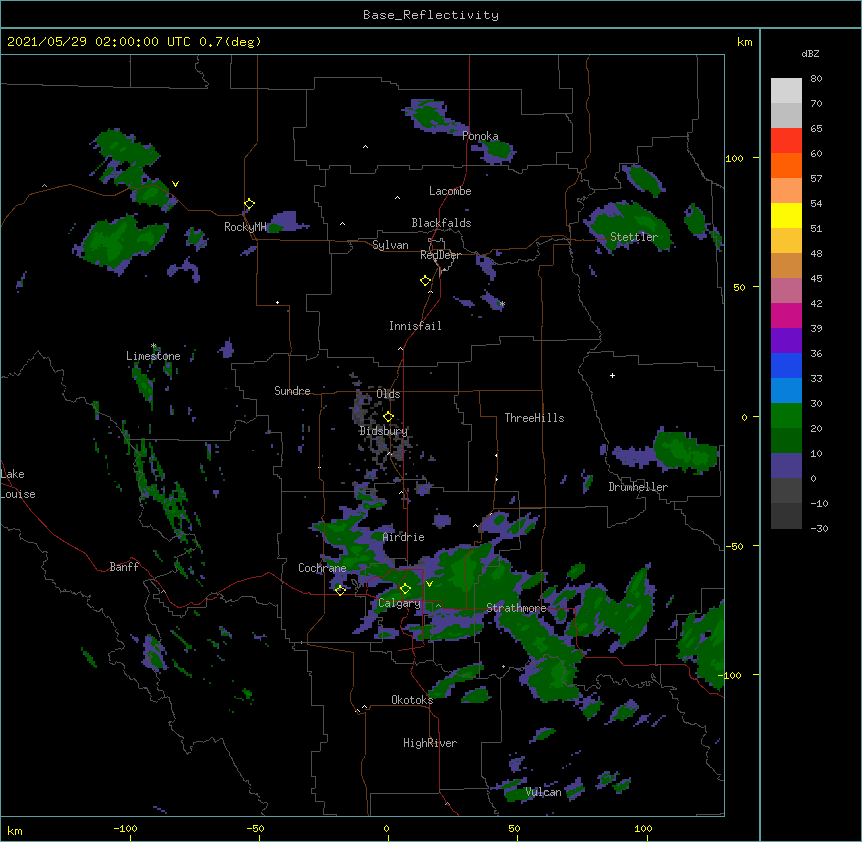Click the dBZ legend heading

810,54
